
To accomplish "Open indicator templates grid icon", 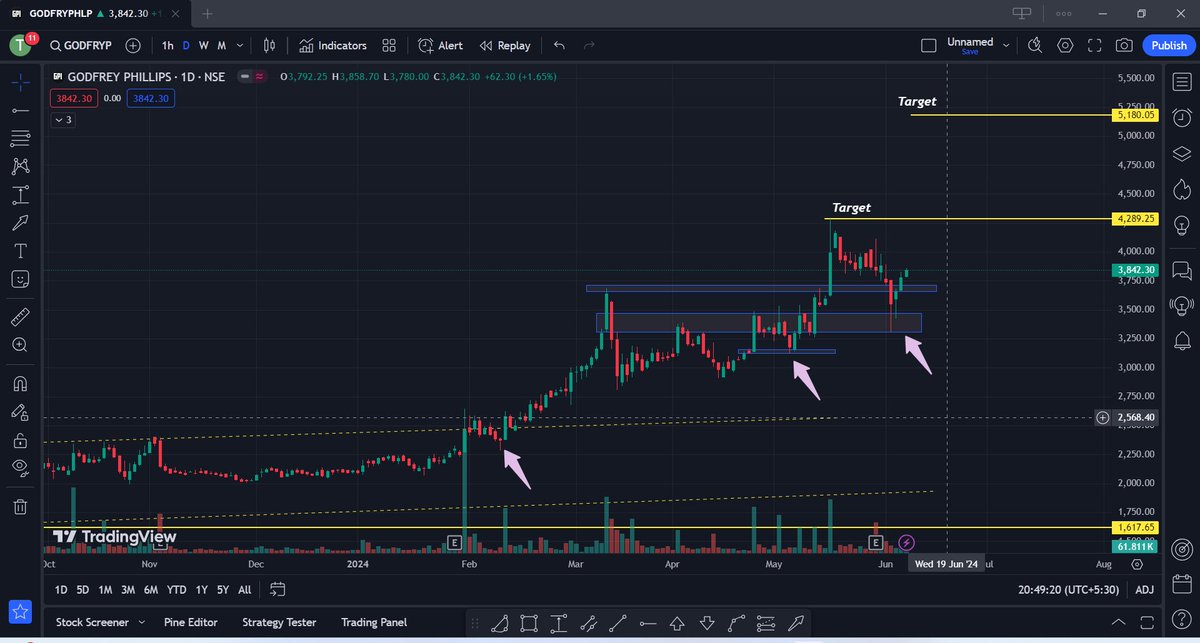I will [389, 46].
